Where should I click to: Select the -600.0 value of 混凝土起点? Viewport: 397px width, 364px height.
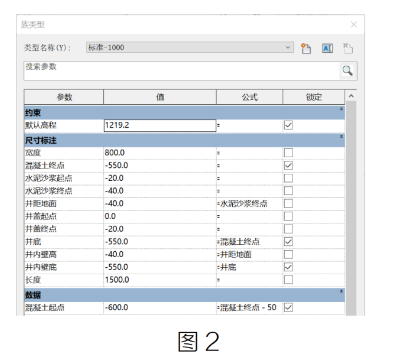[160, 307]
